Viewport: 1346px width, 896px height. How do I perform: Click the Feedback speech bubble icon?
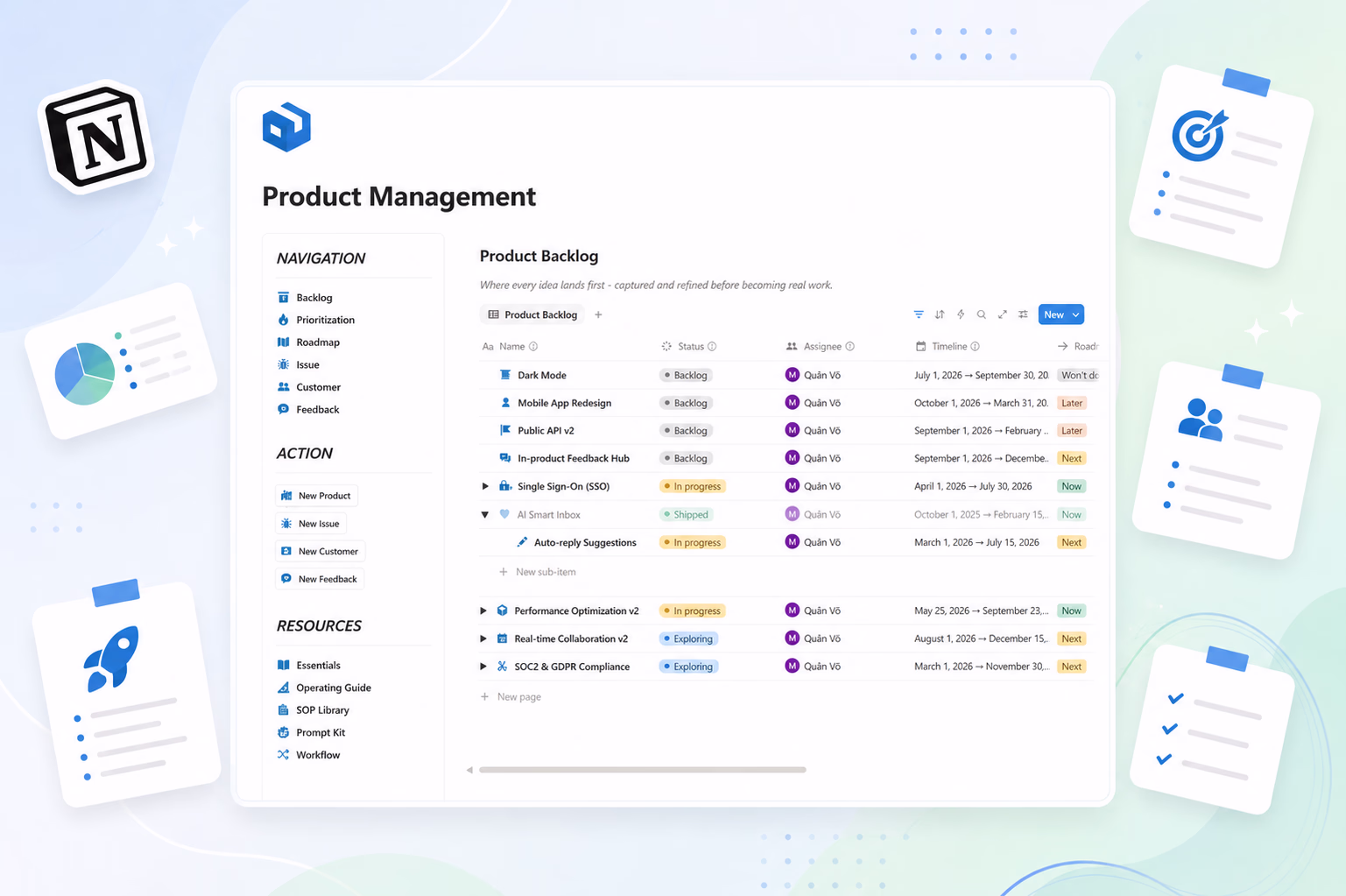click(283, 409)
